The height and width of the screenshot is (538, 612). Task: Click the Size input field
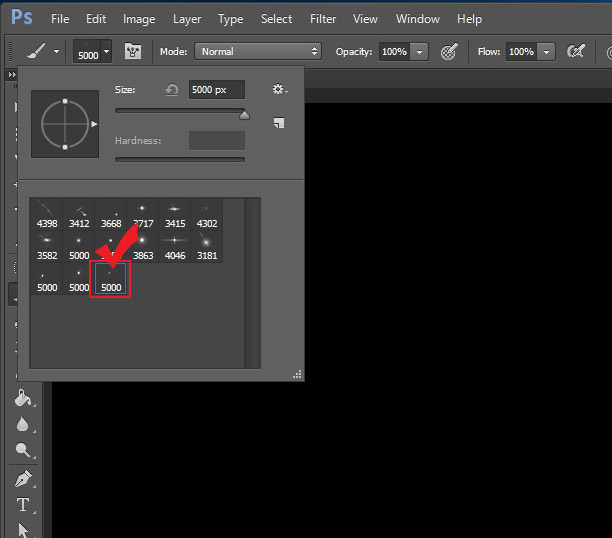click(x=217, y=90)
